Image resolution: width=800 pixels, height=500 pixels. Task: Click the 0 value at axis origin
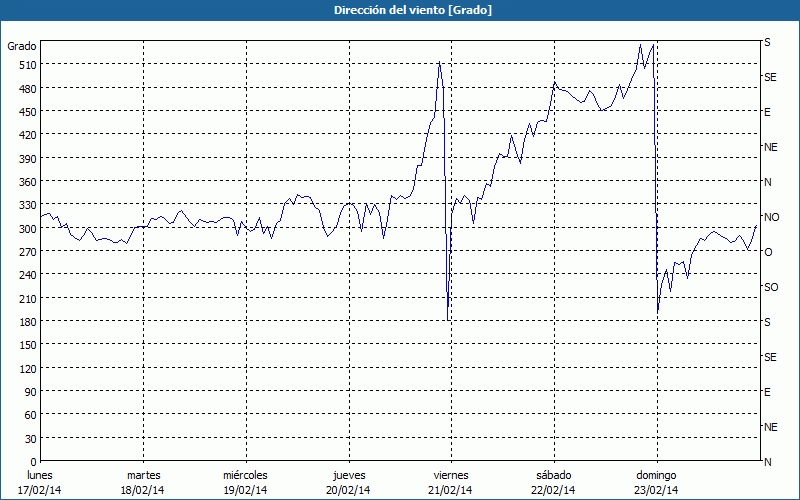(x=32, y=462)
